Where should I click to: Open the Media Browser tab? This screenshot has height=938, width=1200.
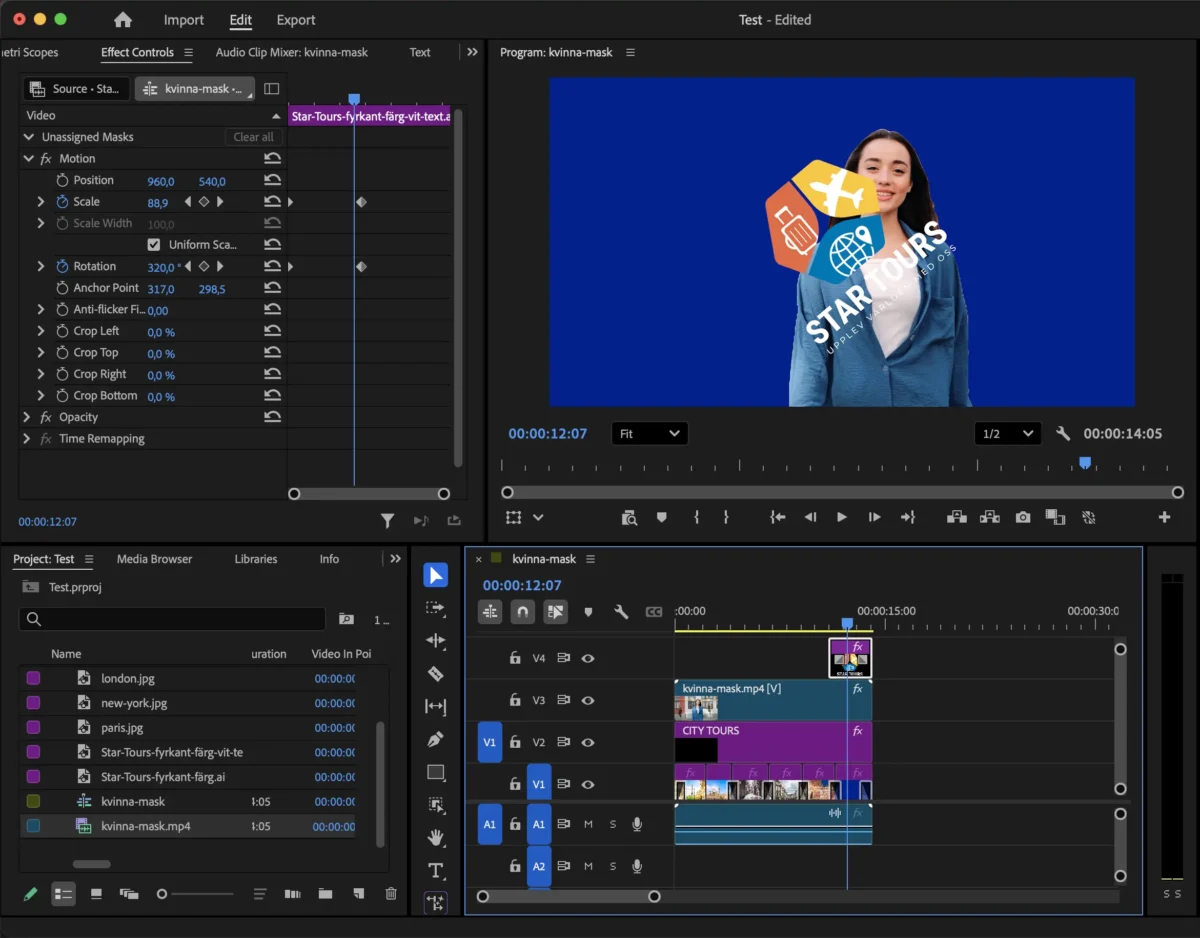[x=154, y=559]
